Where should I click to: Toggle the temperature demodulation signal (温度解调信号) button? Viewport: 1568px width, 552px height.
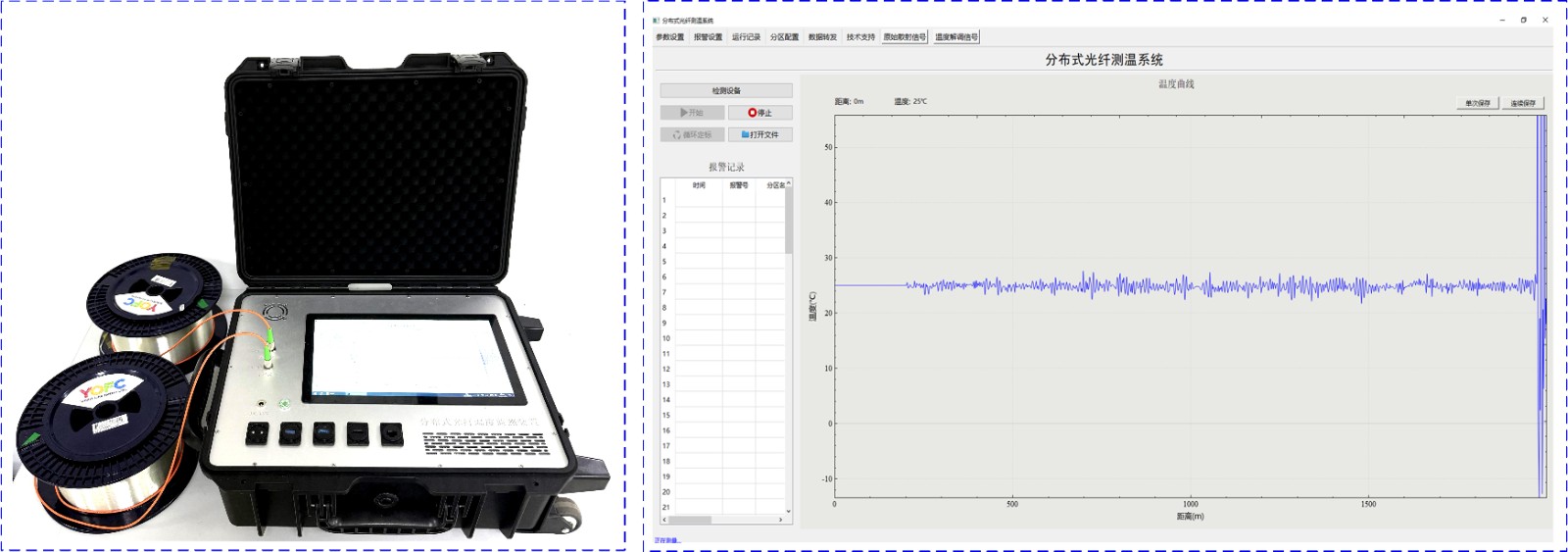click(x=955, y=37)
